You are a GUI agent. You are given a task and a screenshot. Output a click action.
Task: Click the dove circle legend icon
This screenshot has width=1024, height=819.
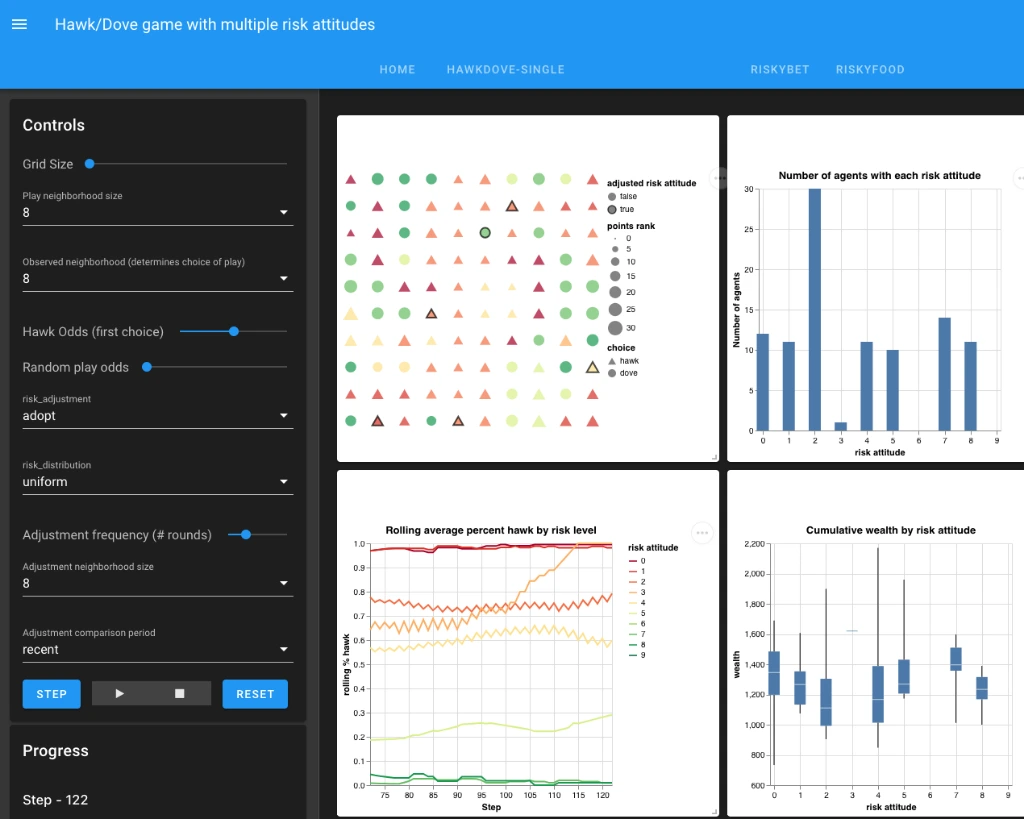click(612, 373)
